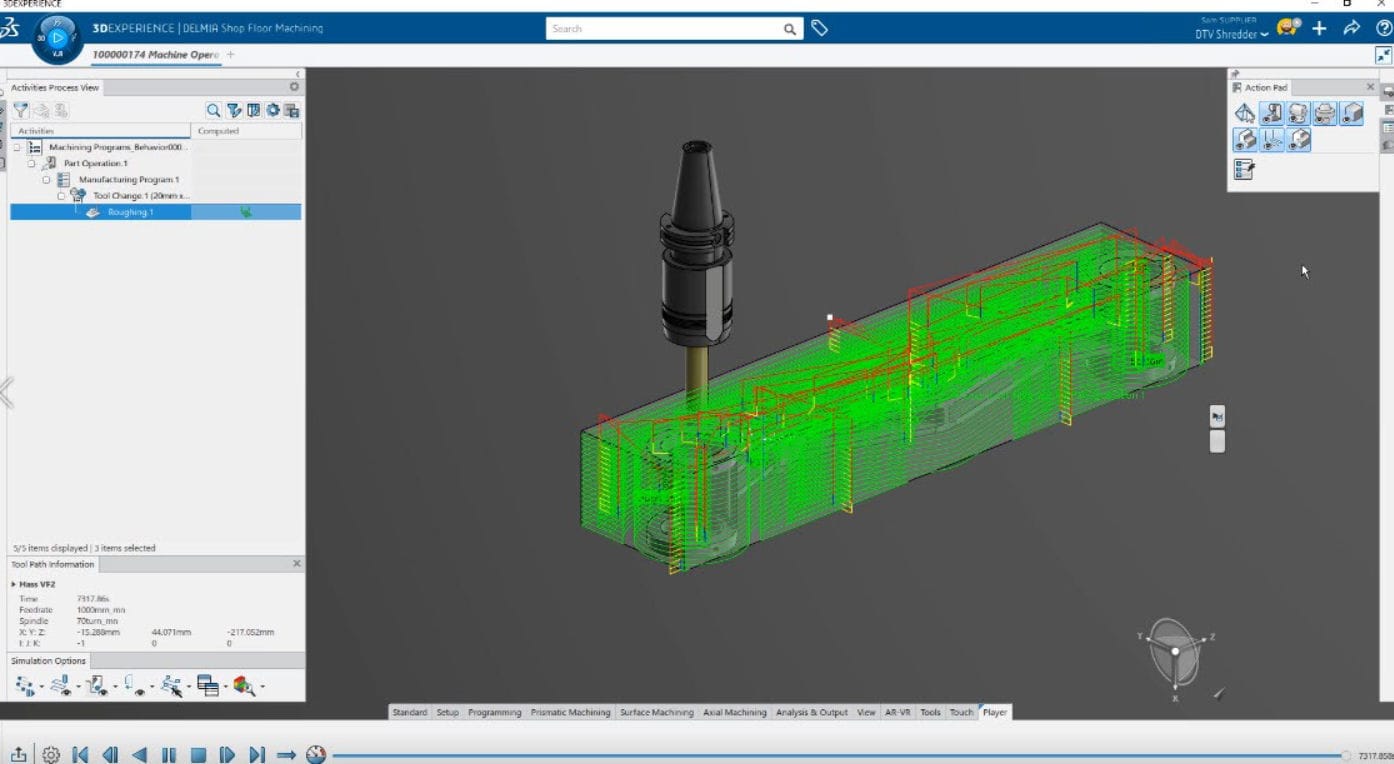Image resolution: width=1394 pixels, height=764 pixels.
Task: Select the filter icon in Activities Process View
Action: click(20, 110)
